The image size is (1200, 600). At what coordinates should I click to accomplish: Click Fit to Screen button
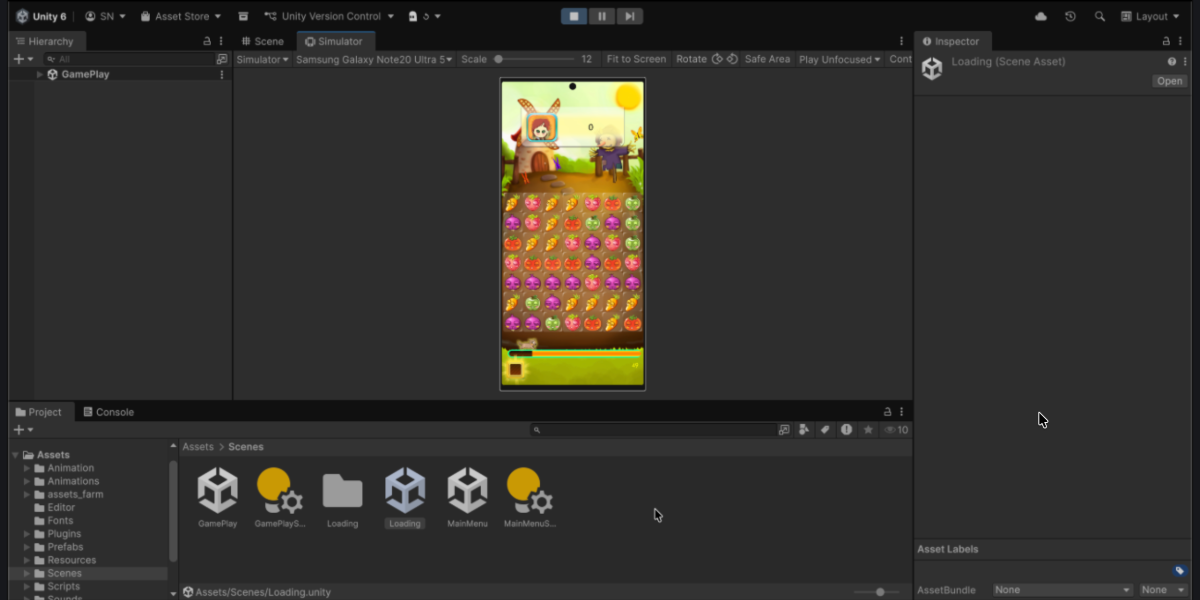[x=636, y=59]
